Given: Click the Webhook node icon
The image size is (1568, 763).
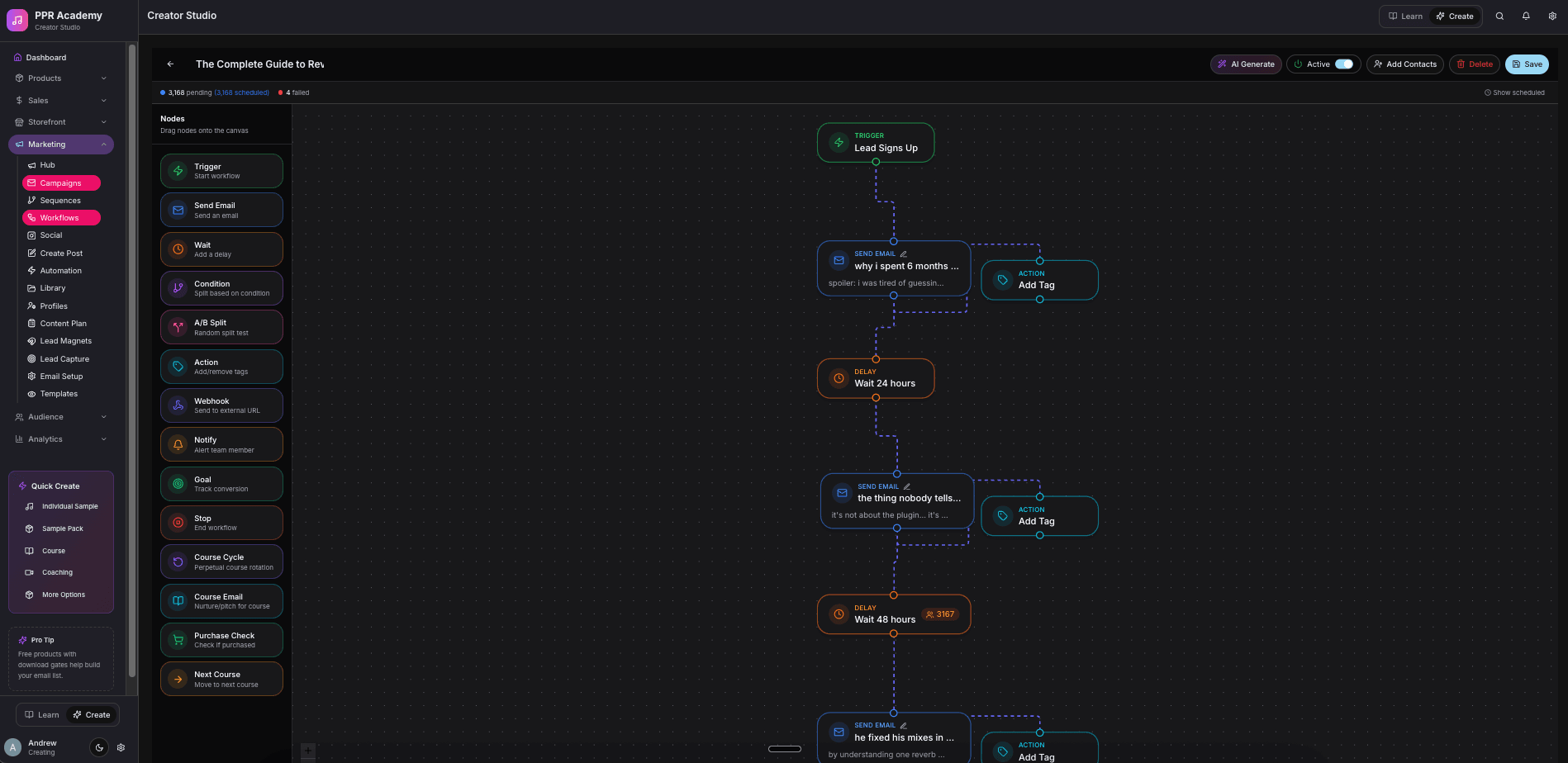Looking at the screenshot, I should [177, 405].
